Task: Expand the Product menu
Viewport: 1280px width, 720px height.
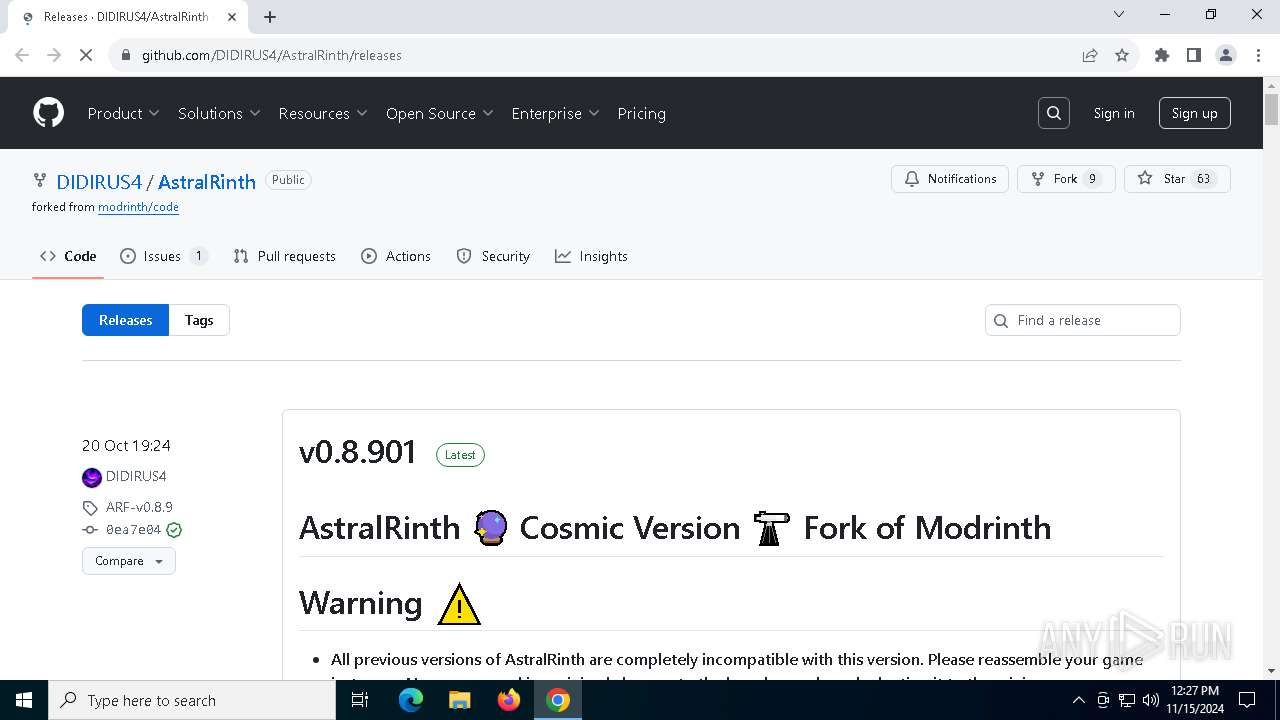Action: pos(124,113)
